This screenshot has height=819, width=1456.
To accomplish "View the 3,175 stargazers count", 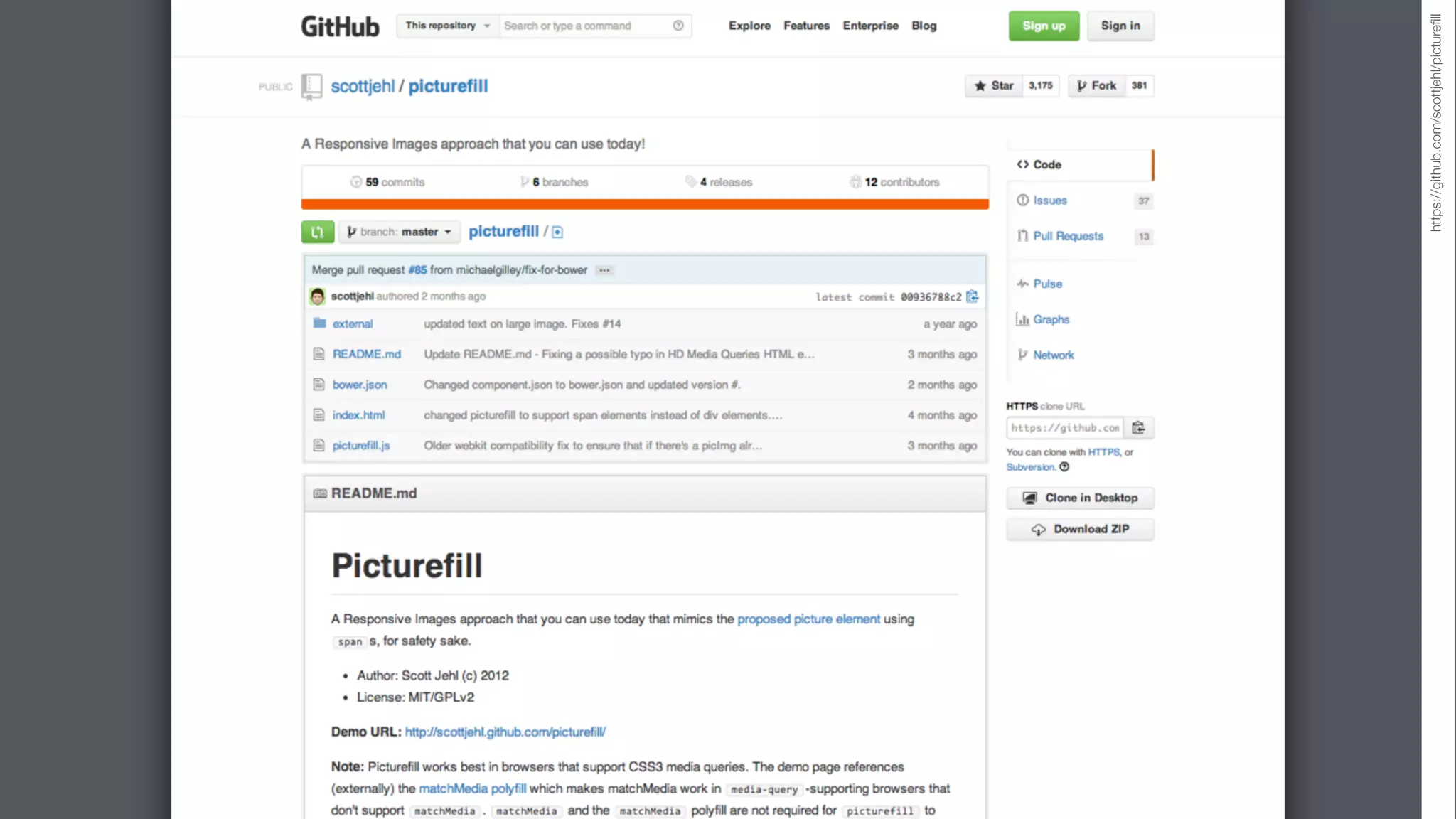I will coord(1041,85).
